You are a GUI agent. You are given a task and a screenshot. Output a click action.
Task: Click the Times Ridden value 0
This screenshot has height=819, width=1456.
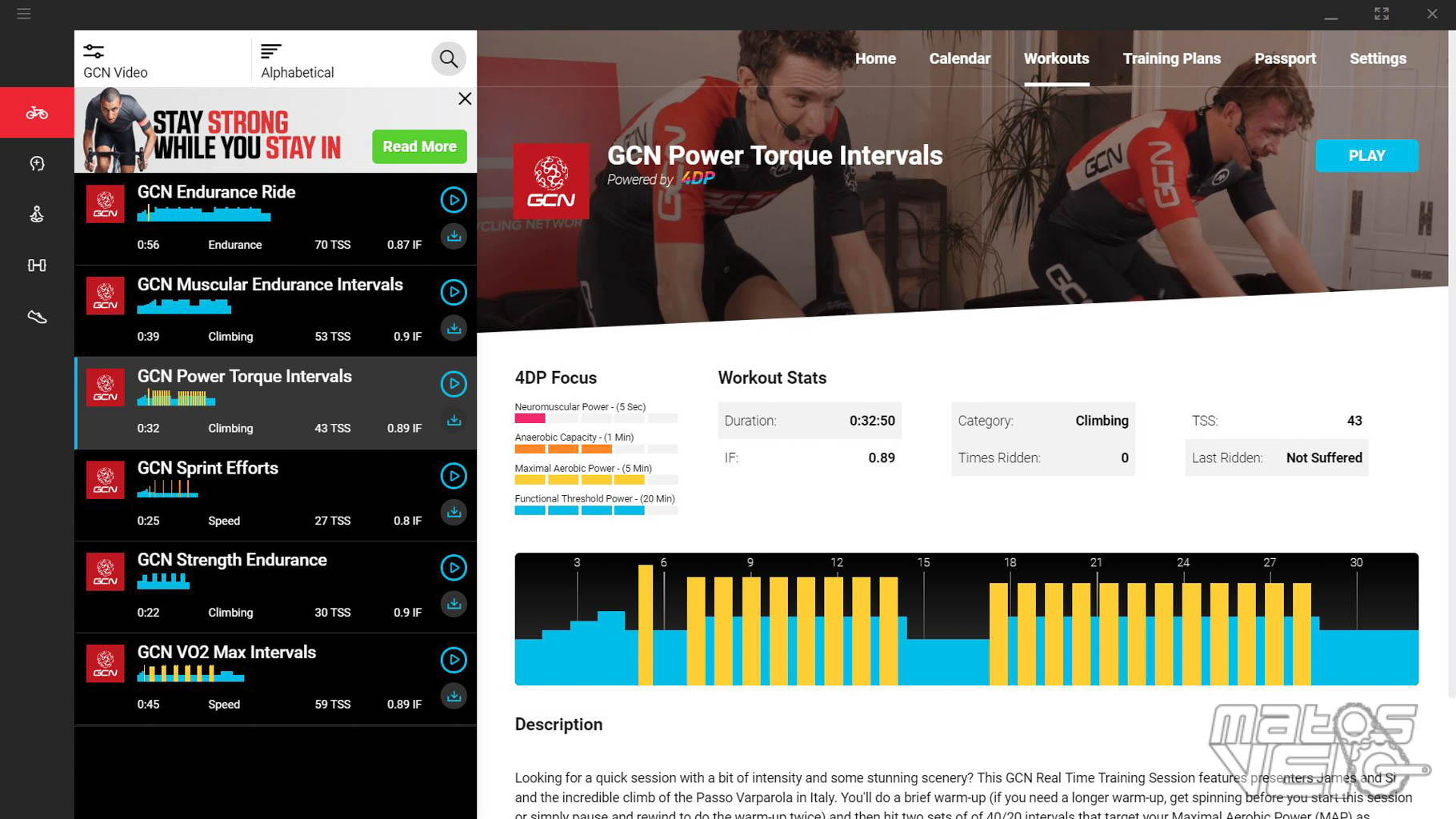tap(1125, 457)
